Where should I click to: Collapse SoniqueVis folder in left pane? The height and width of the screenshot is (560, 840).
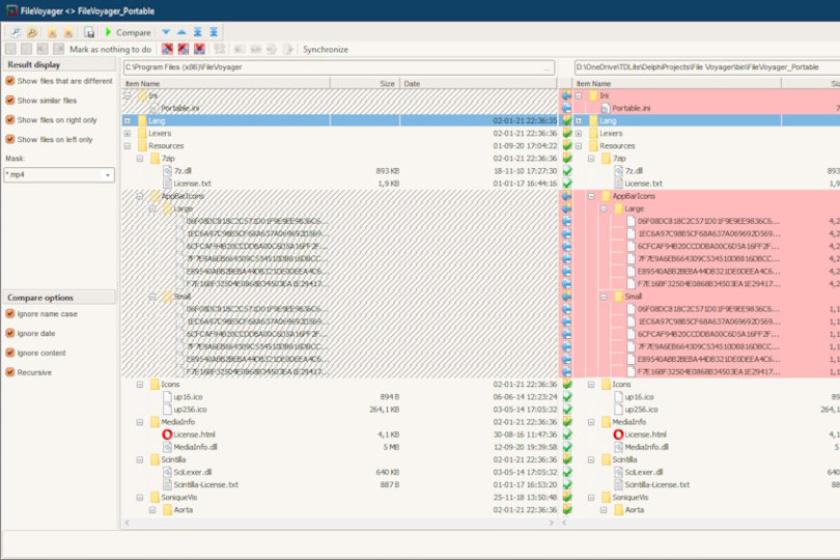pos(140,497)
